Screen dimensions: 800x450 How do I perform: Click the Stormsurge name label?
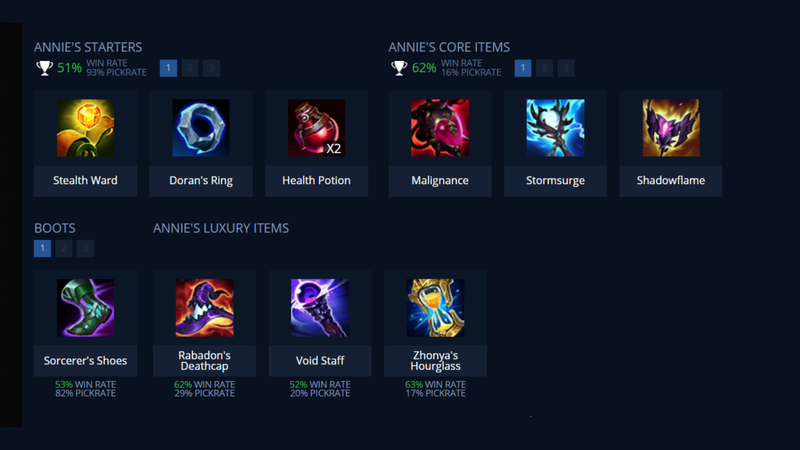(x=555, y=180)
